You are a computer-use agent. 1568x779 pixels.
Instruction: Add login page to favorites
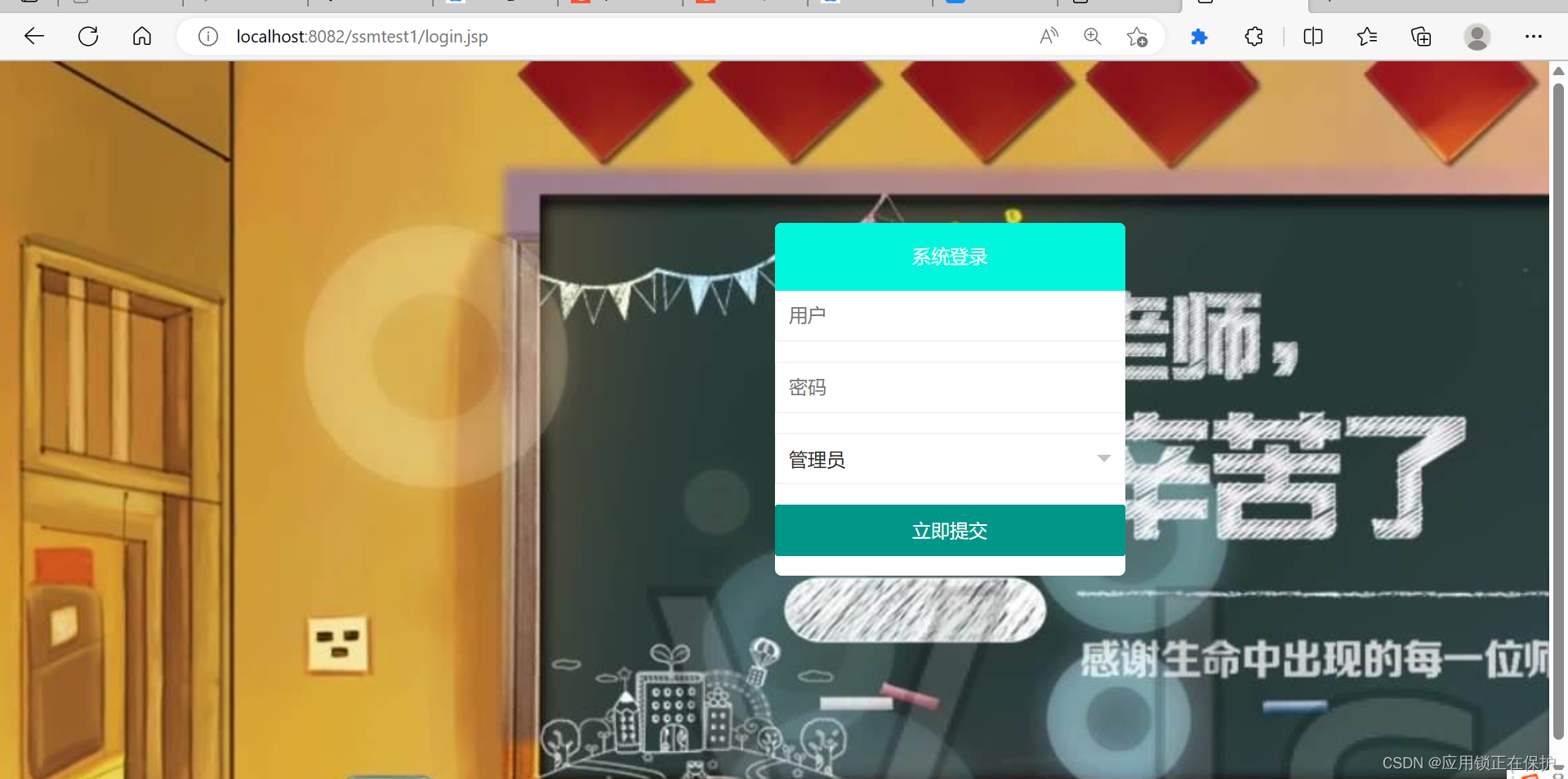coord(1137,36)
